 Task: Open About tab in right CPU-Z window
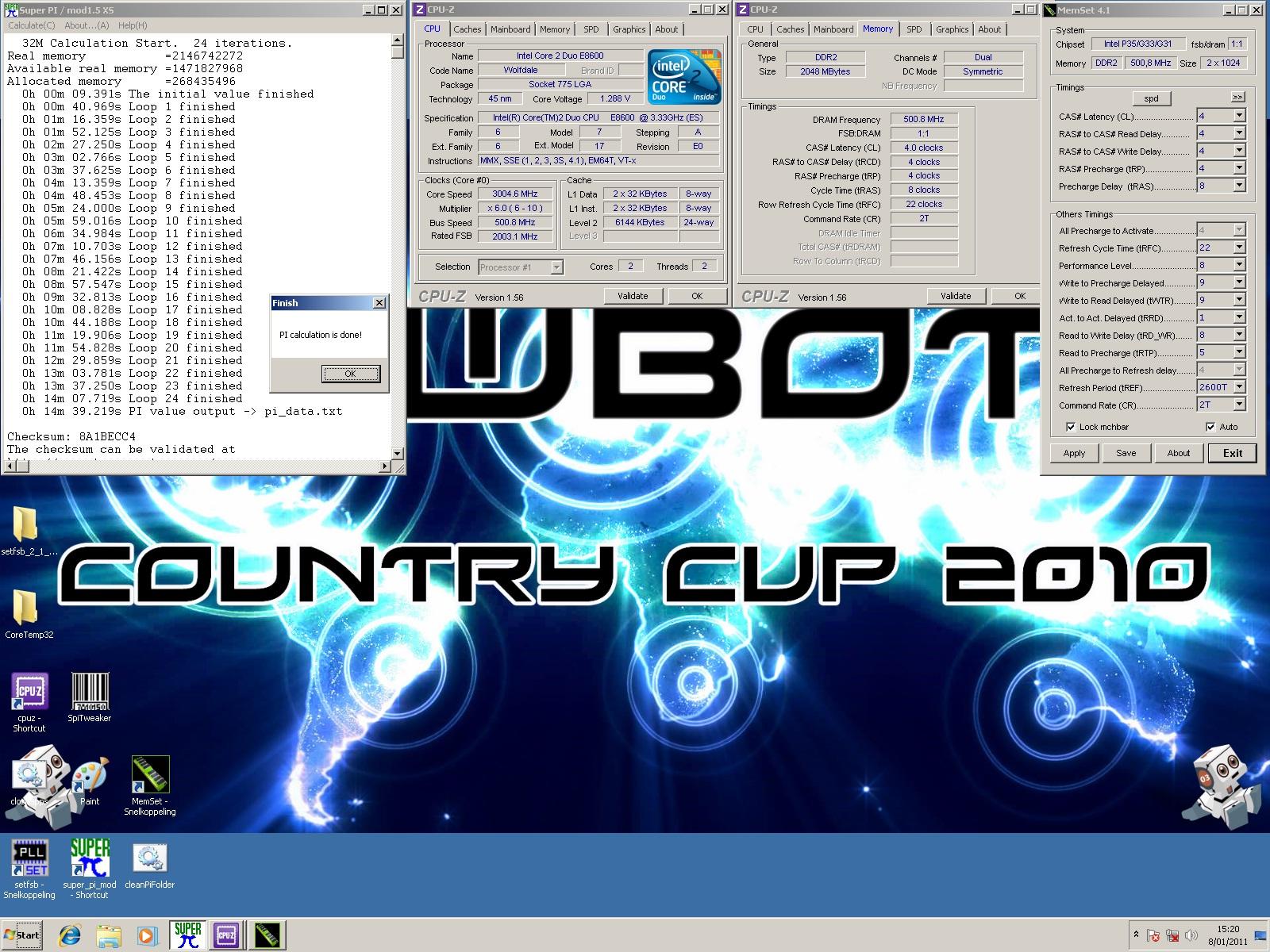pos(989,29)
